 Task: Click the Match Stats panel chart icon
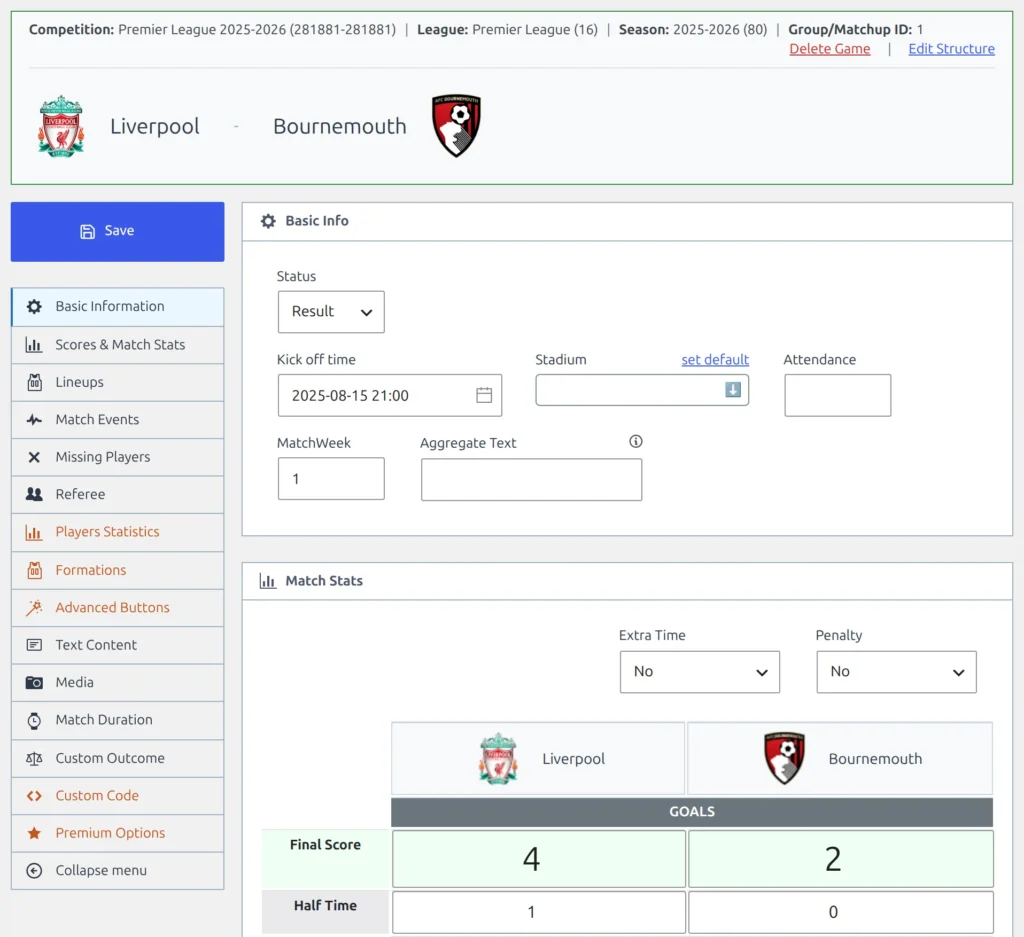[268, 581]
